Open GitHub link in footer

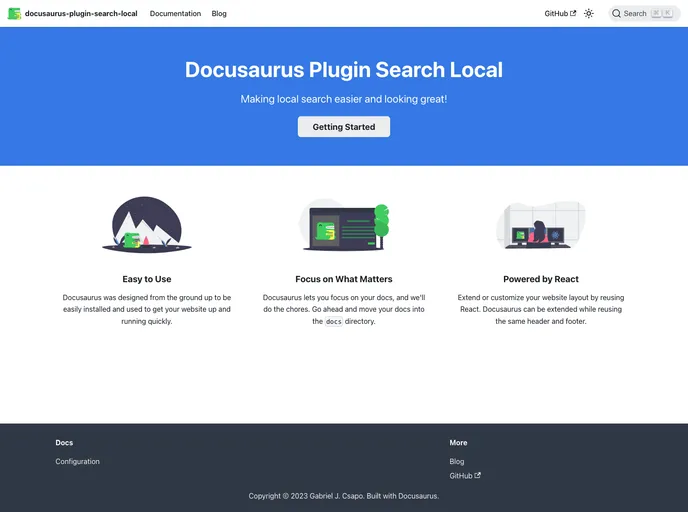[465, 476]
